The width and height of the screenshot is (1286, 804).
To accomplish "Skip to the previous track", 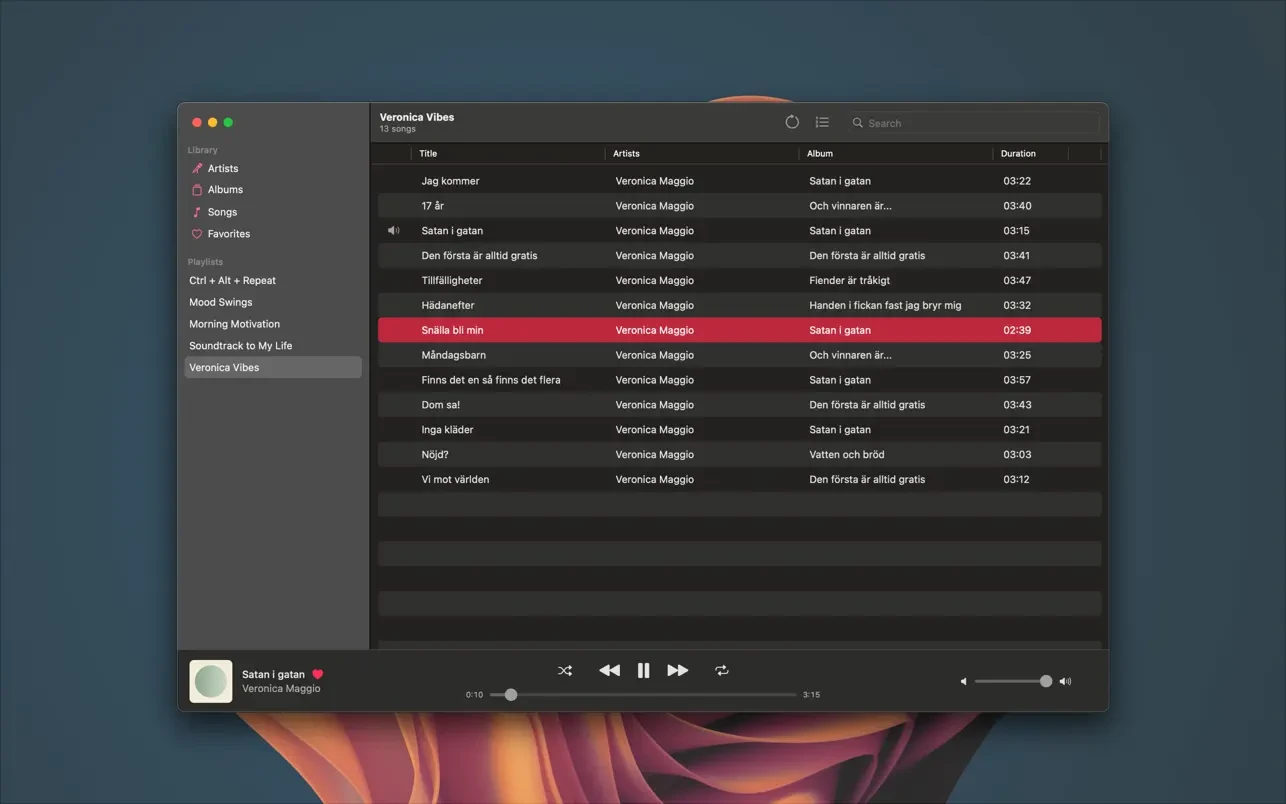I will coord(609,671).
